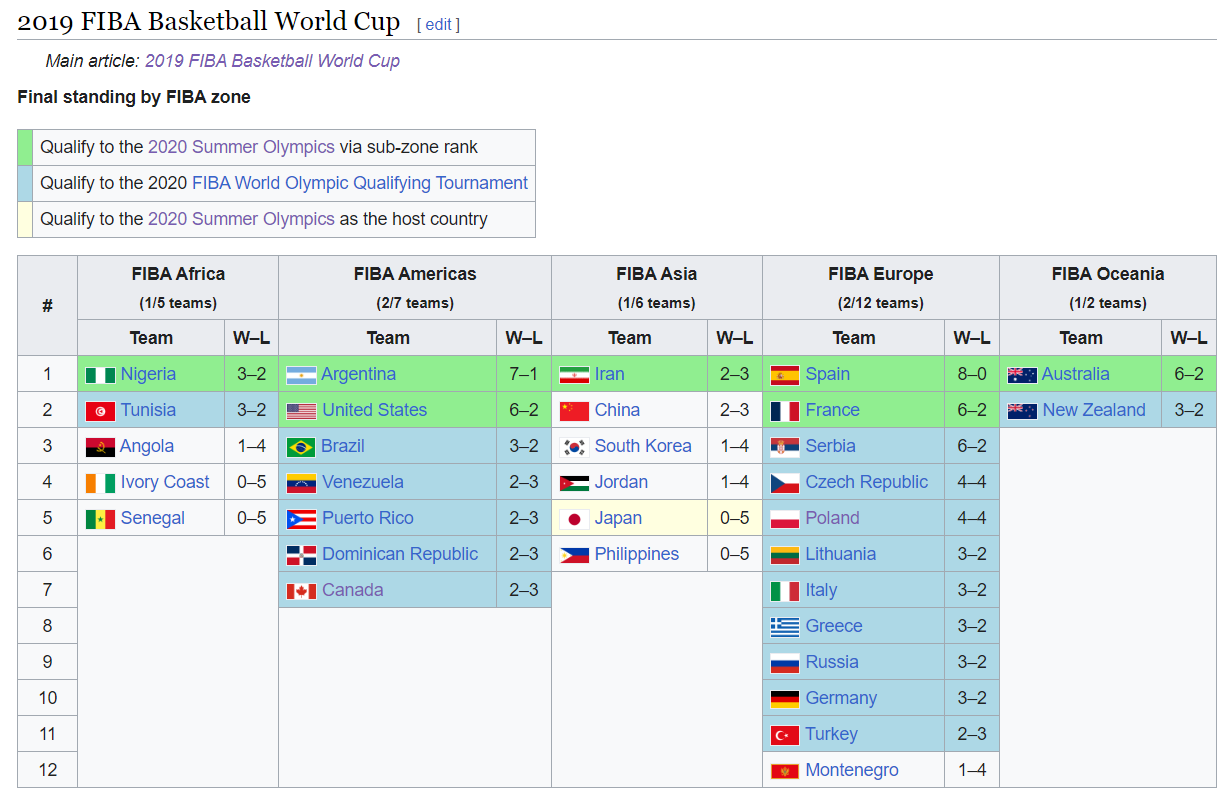
Task: Open the Dominican Republic team link
Action: click(400, 554)
